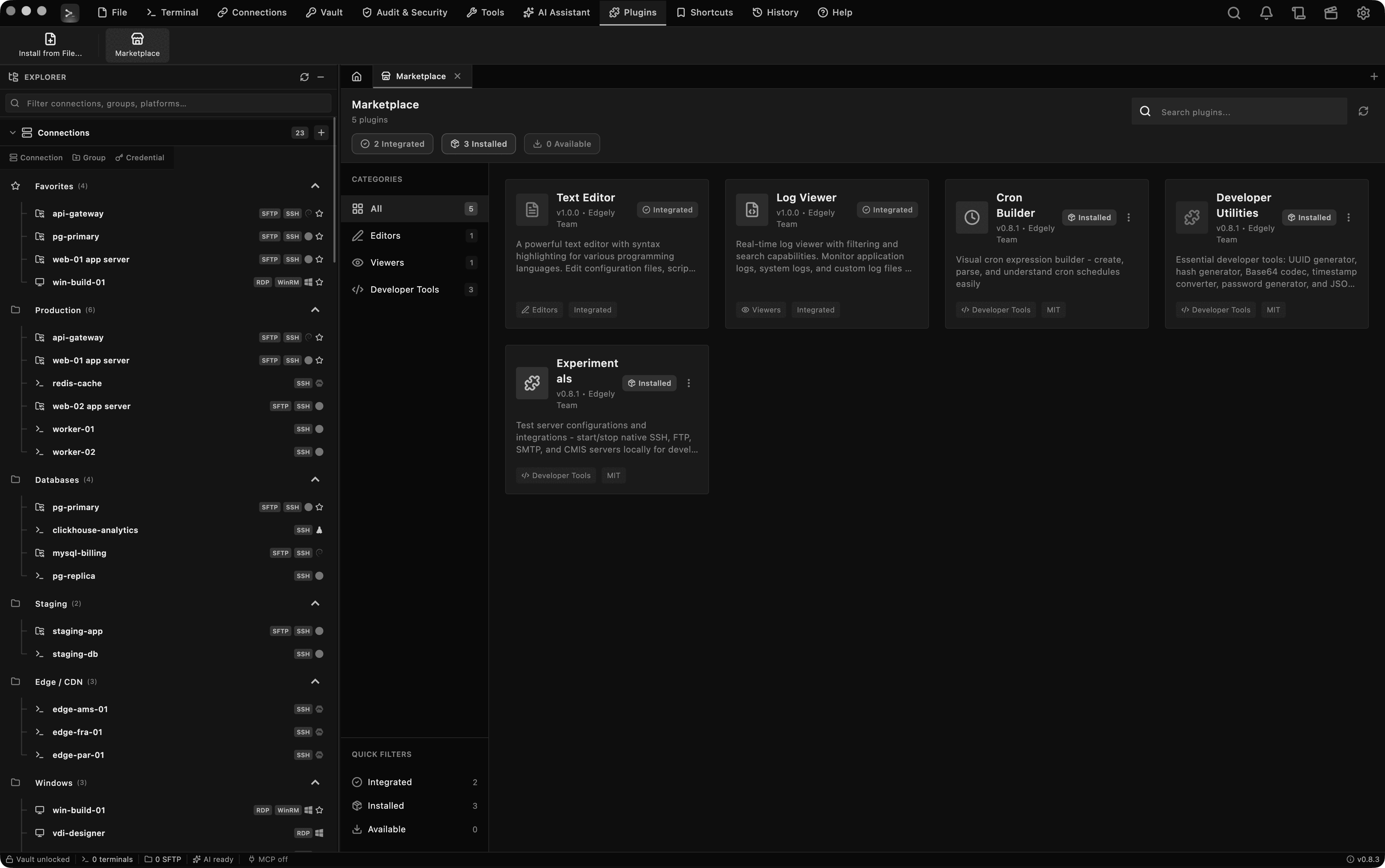Toggle the 2 Integrated filter chip
Viewport: 1385px width, 868px height.
393,144
